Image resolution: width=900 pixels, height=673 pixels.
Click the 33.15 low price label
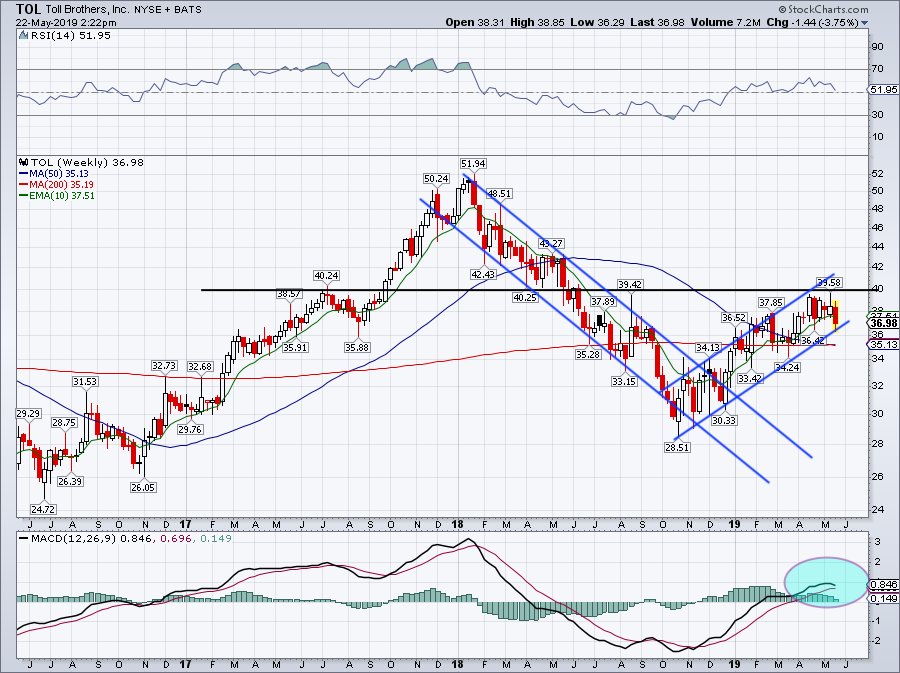click(624, 381)
